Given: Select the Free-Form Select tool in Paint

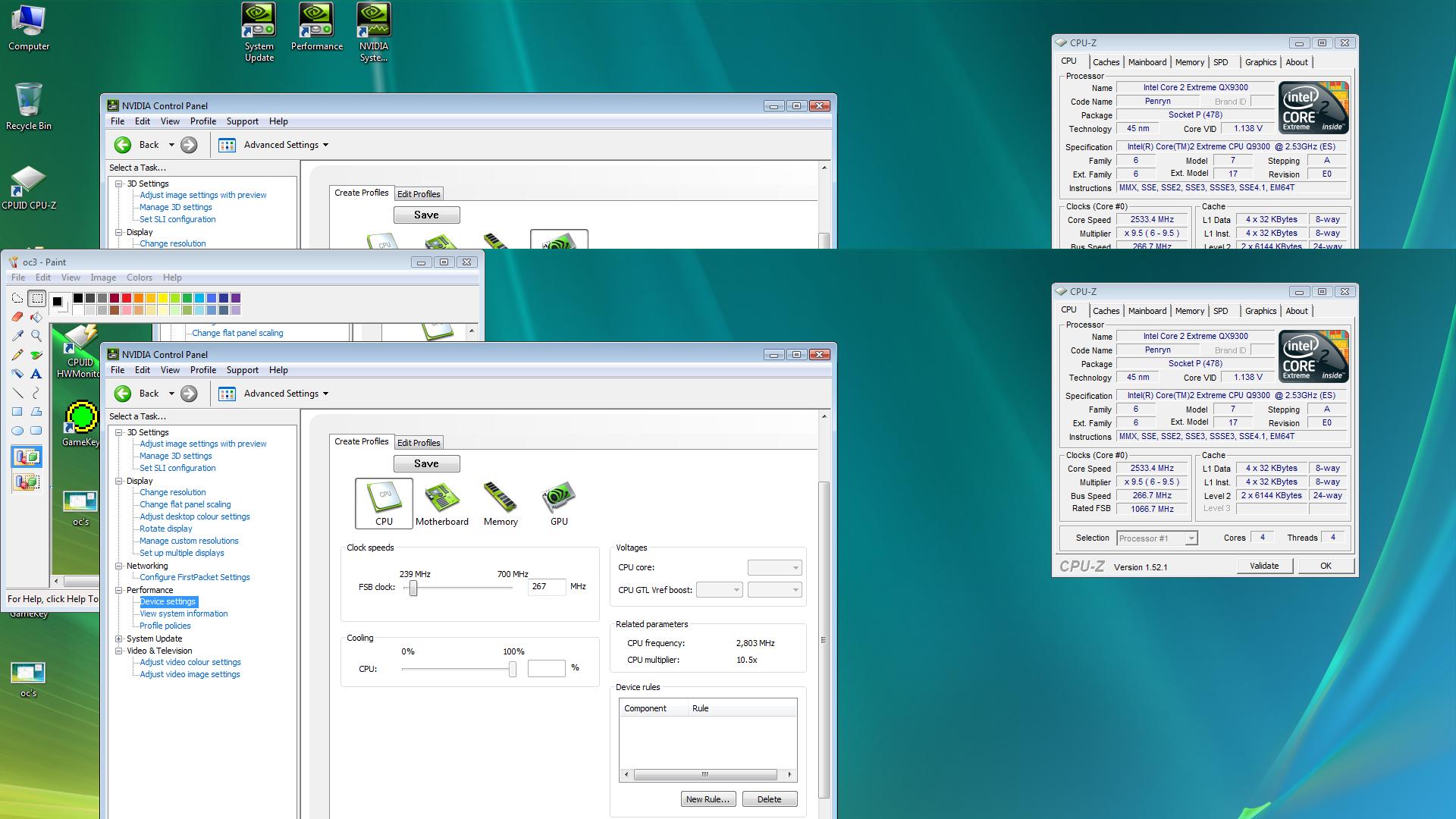Looking at the screenshot, I should (x=17, y=298).
